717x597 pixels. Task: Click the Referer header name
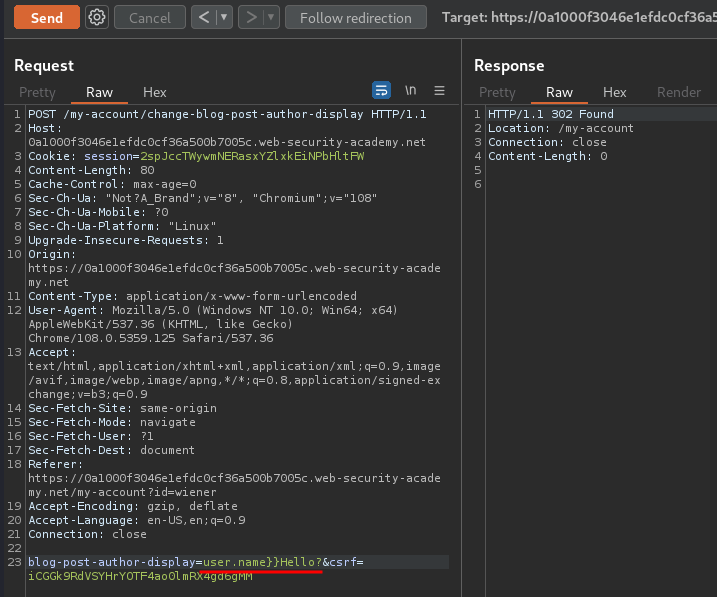click(55, 464)
